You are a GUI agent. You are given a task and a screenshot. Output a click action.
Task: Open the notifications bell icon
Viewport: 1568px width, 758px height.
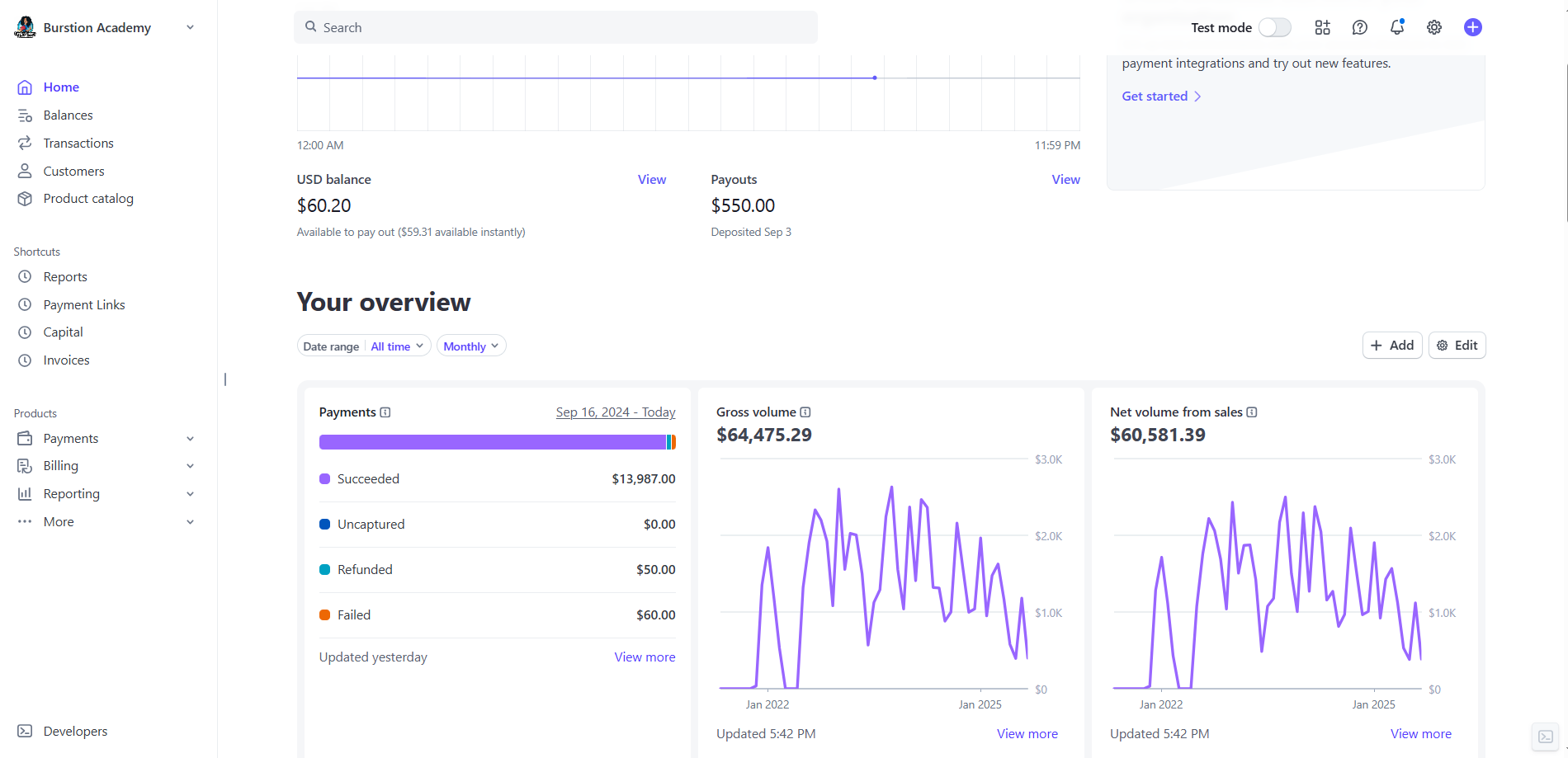pyautogui.click(x=1397, y=27)
